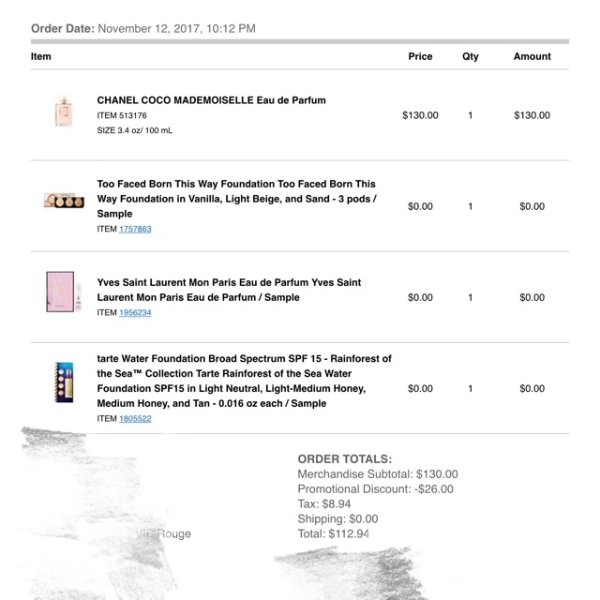
Task: Click the Yves Saint Laurent sample thumbnail
Action: [x=64, y=292]
